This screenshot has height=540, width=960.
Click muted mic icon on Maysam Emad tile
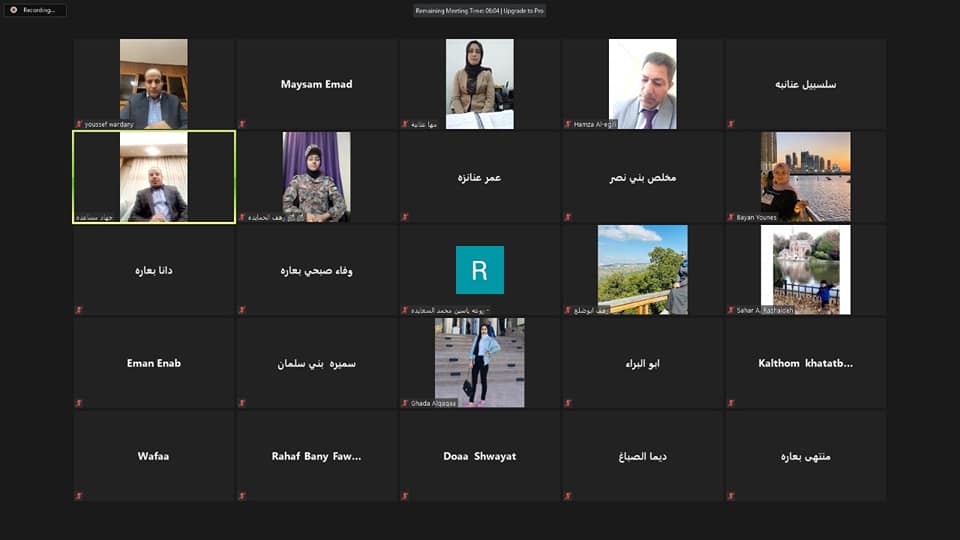click(x=242, y=124)
